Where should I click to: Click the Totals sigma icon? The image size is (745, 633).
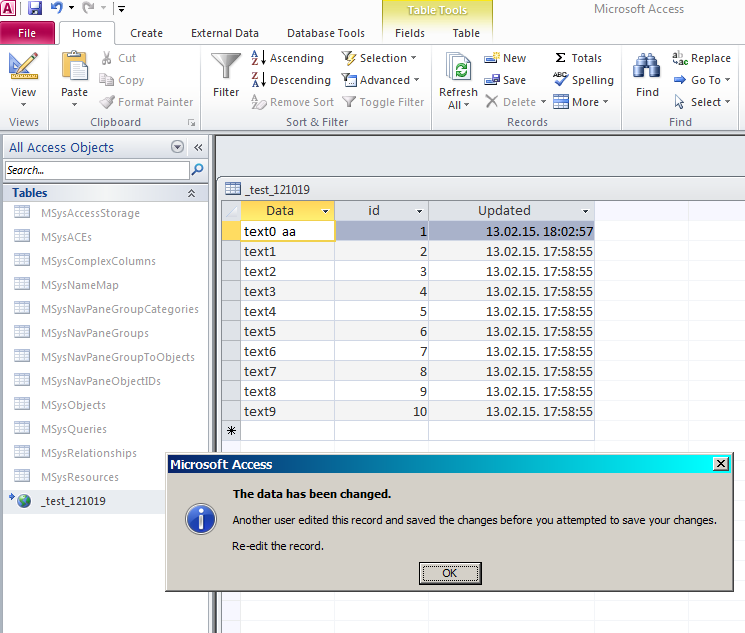pos(561,58)
